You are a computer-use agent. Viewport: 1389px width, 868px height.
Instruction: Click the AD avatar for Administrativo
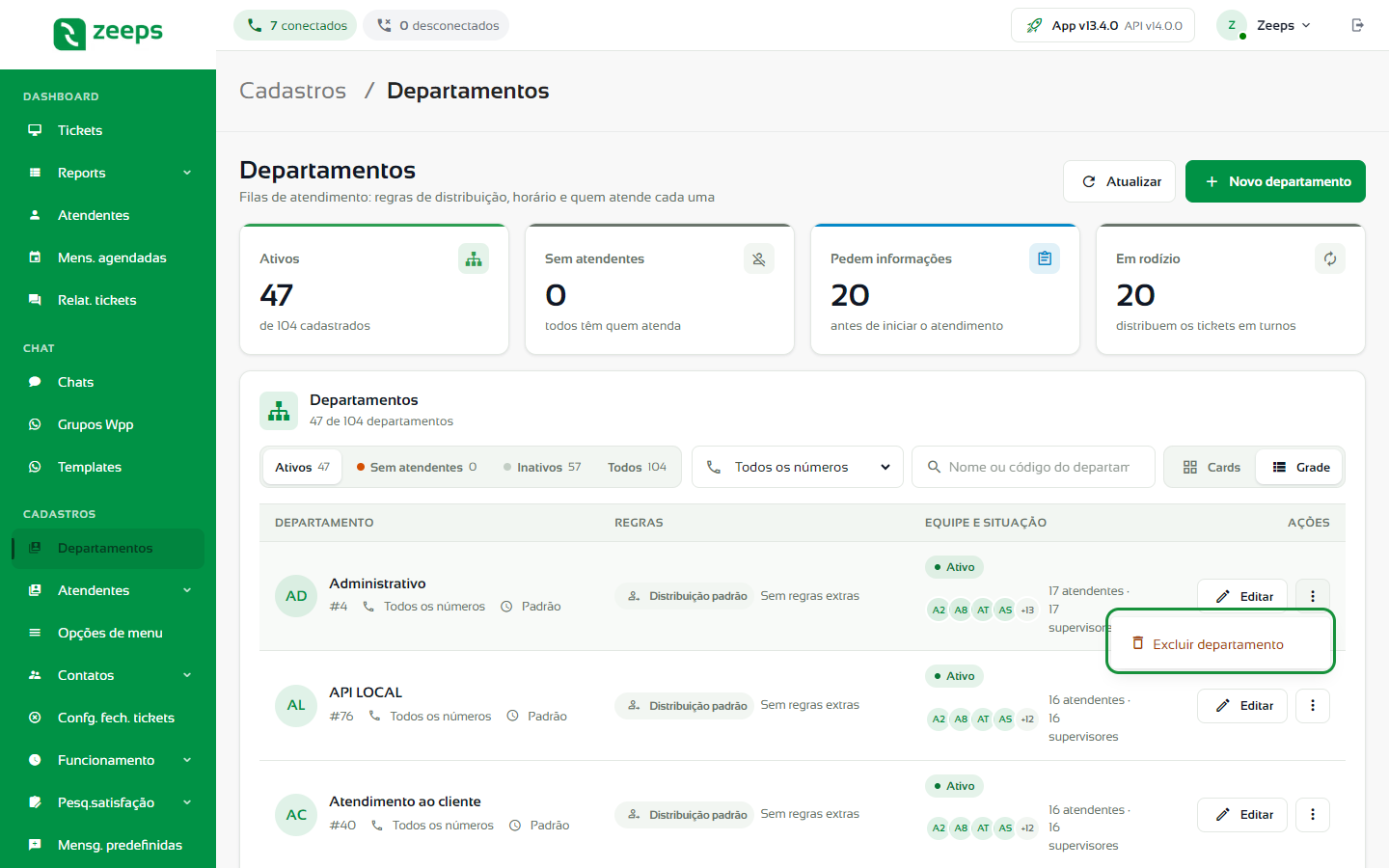296,596
